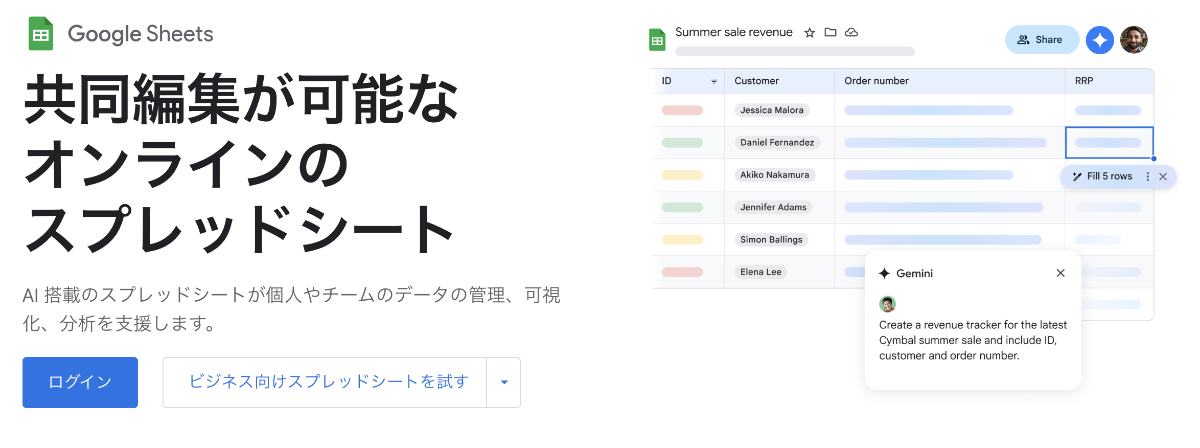Click the user profile avatar

(x=1134, y=39)
